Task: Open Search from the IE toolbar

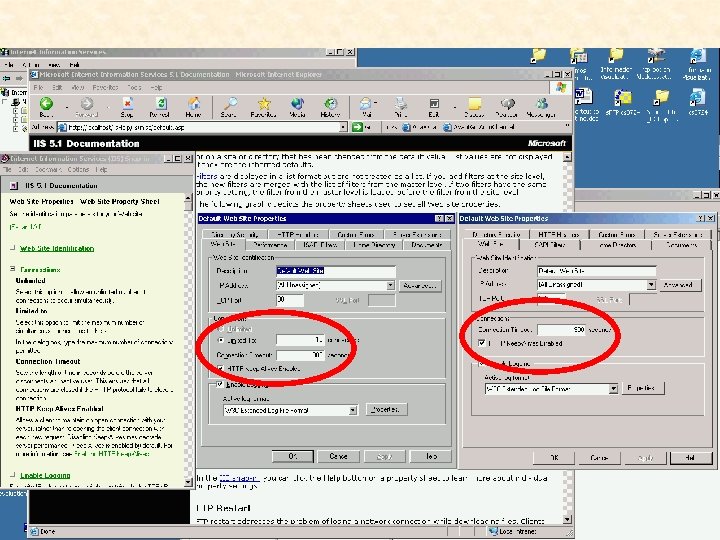Action: coord(229,107)
